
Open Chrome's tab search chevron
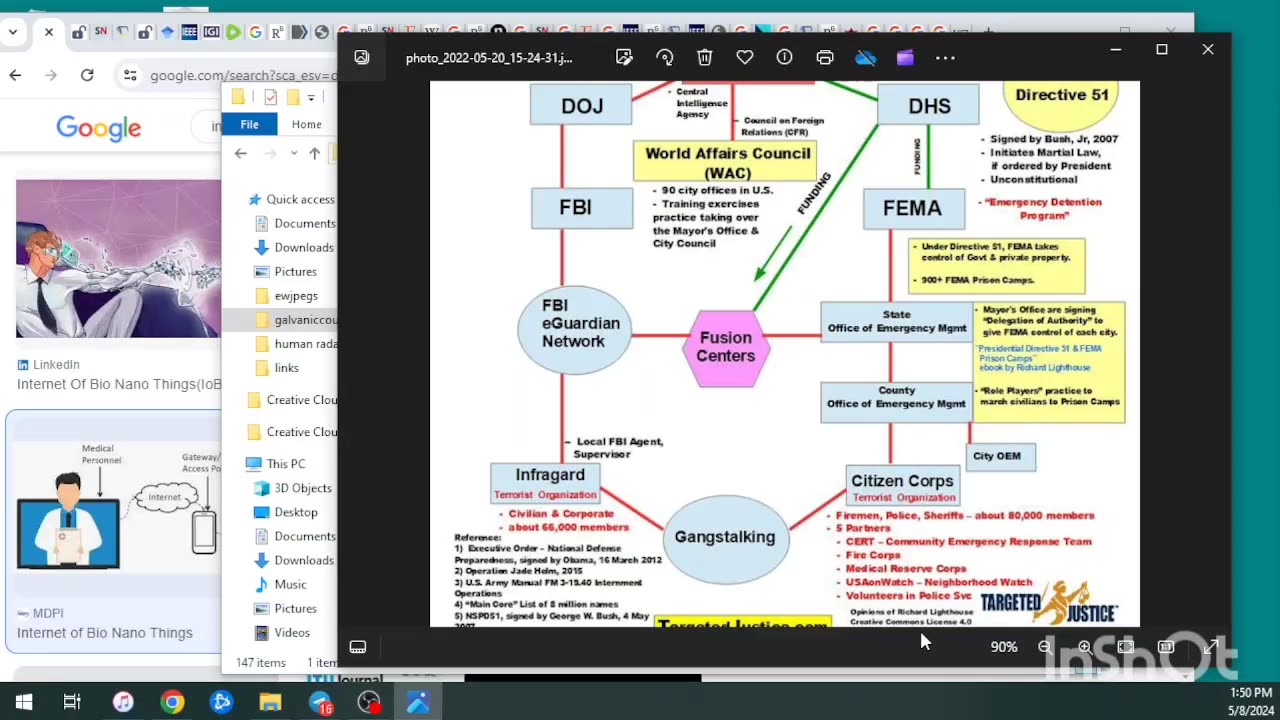coord(13,32)
